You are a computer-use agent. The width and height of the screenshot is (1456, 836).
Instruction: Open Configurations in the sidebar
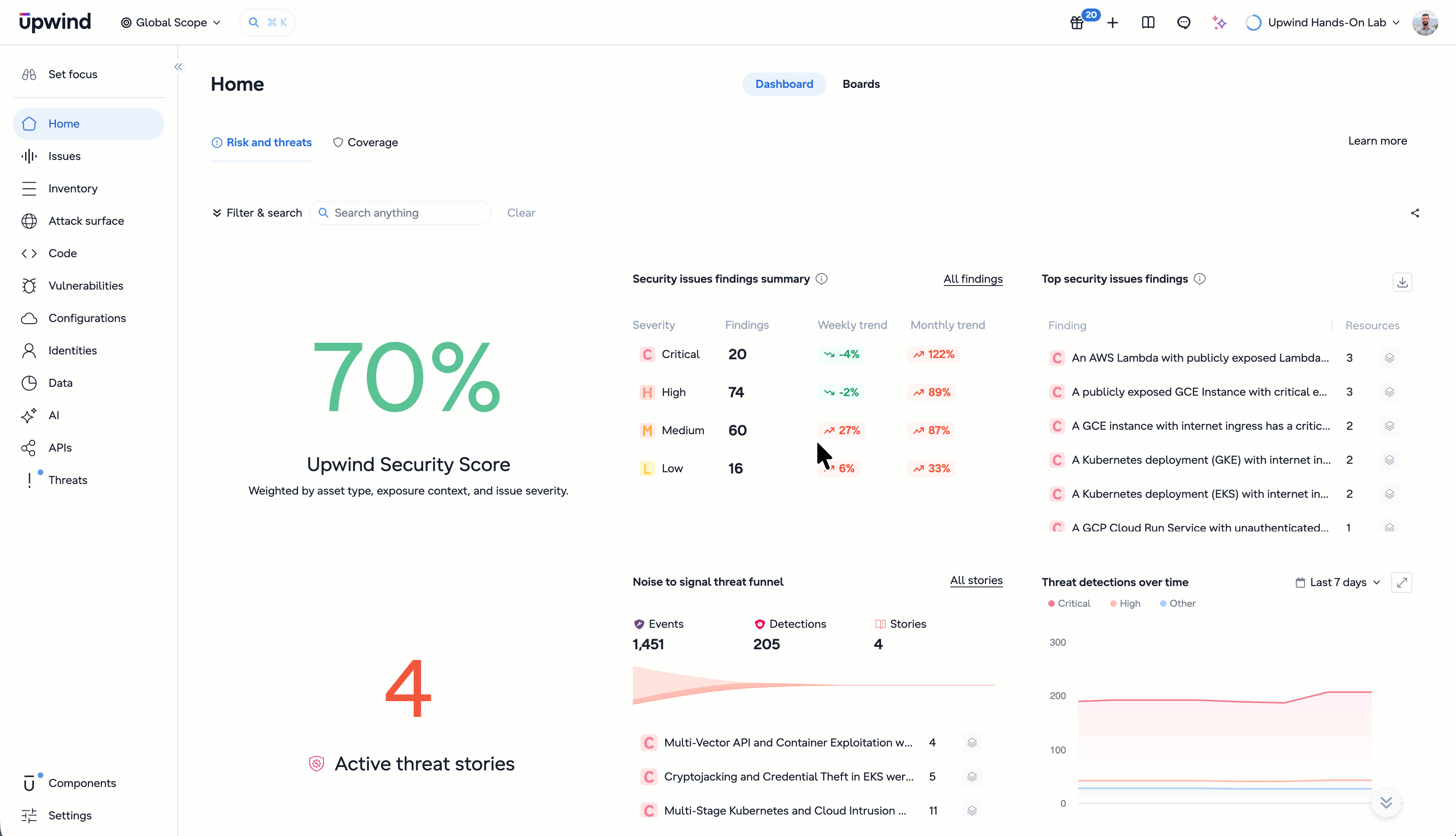(88, 318)
